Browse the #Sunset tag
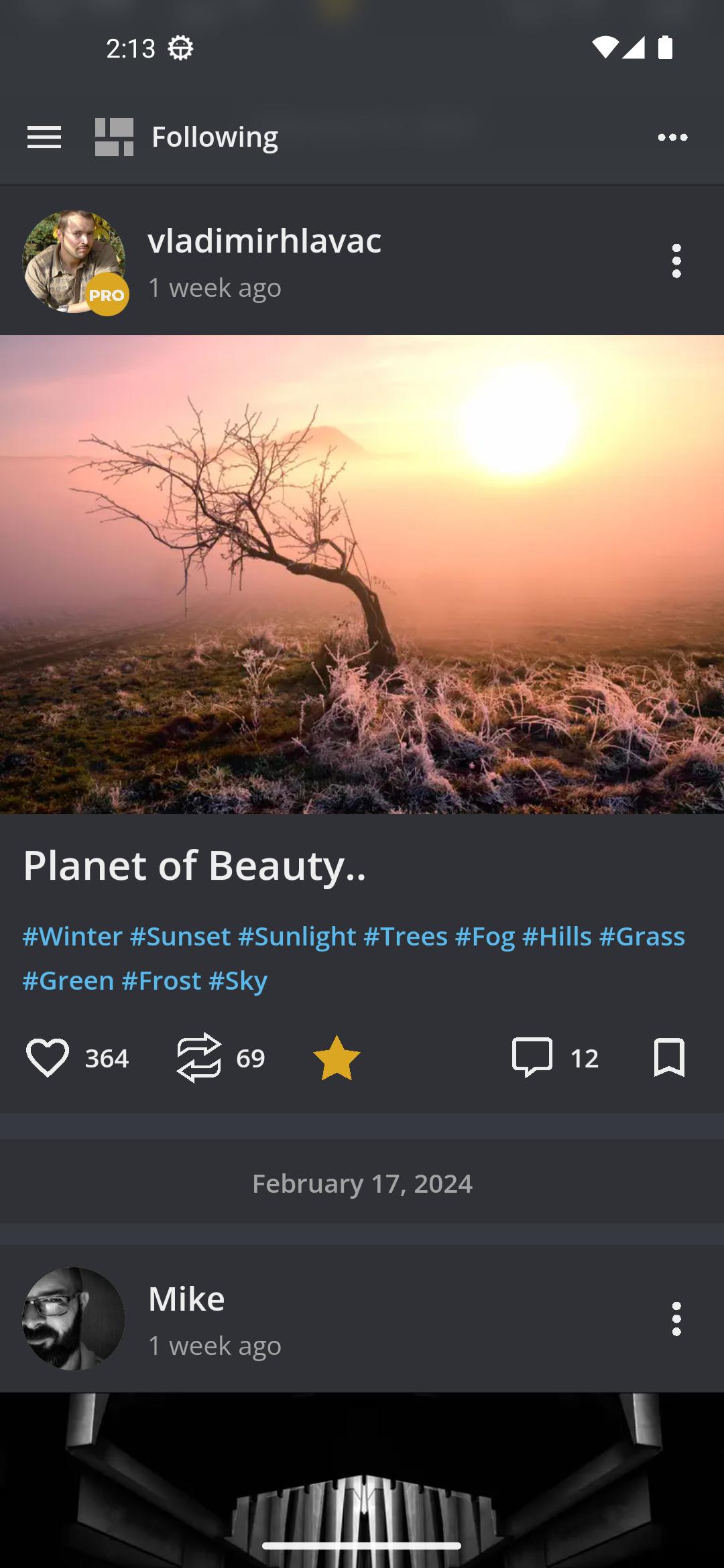Viewport: 724px width, 1568px height. pyautogui.click(x=180, y=936)
